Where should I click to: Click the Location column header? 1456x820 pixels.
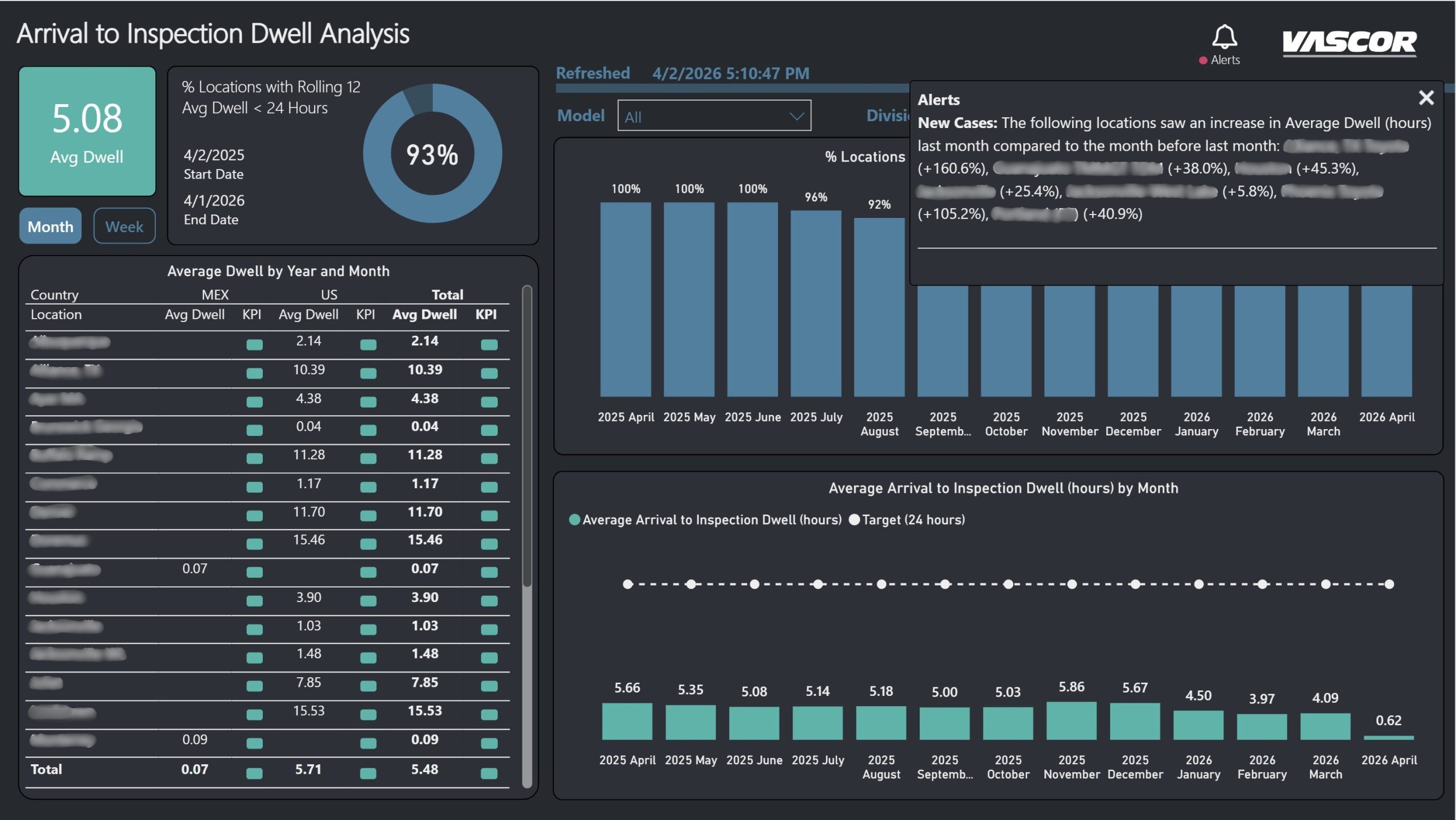(x=56, y=314)
